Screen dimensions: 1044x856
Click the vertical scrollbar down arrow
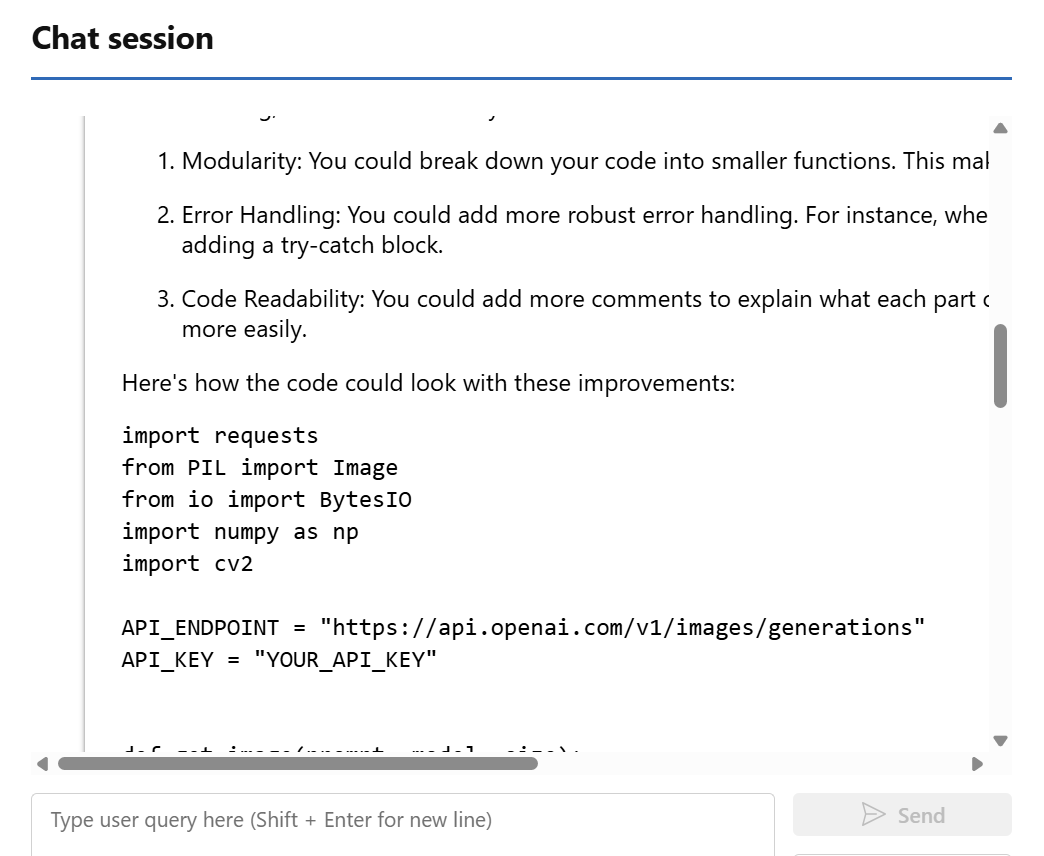coord(1000,740)
